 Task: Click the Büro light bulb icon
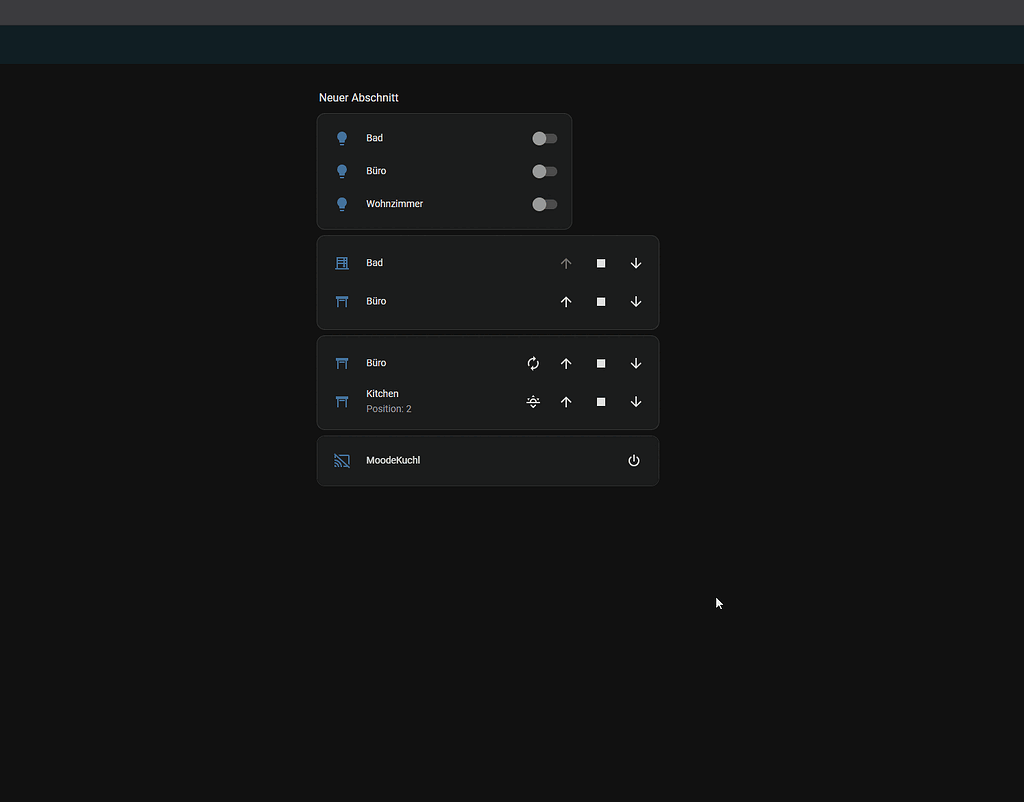point(341,171)
